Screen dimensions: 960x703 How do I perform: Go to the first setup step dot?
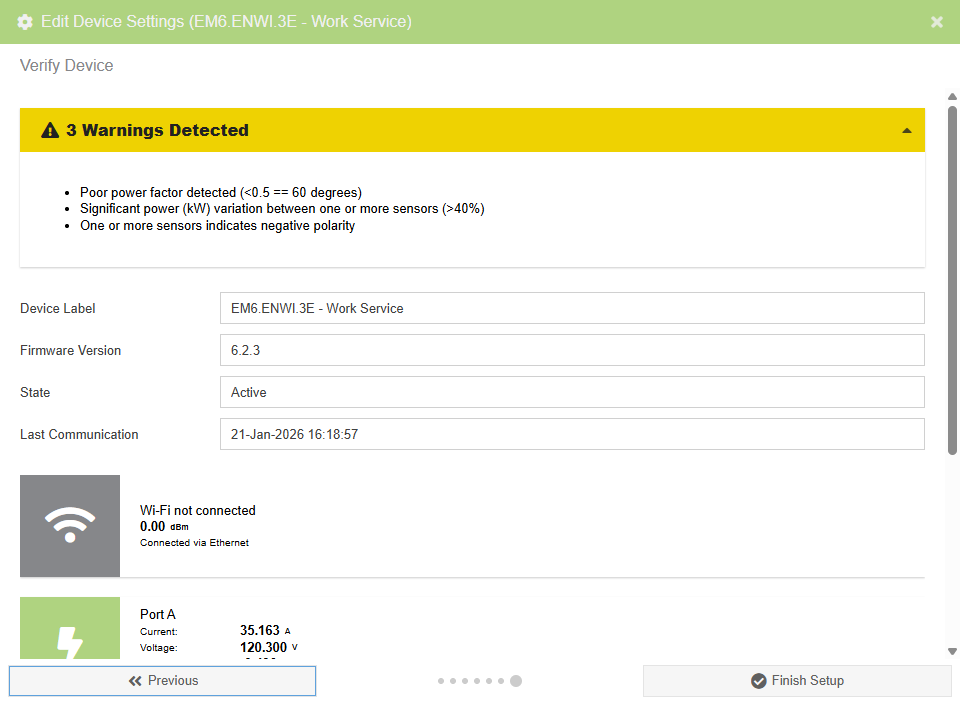(x=441, y=681)
